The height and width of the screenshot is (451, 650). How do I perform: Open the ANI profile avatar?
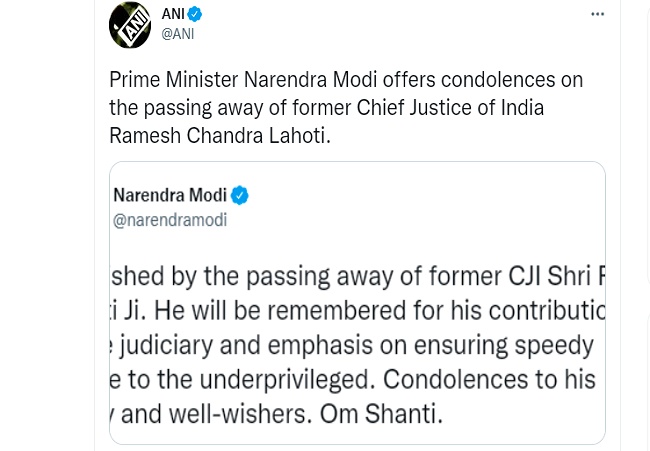pyautogui.click(x=130, y=24)
